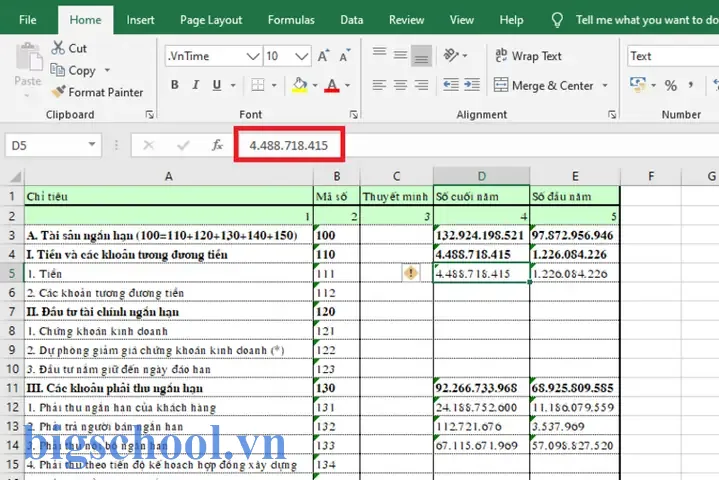Expand the Underline style arrow
719x480 pixels.
click(x=233, y=85)
